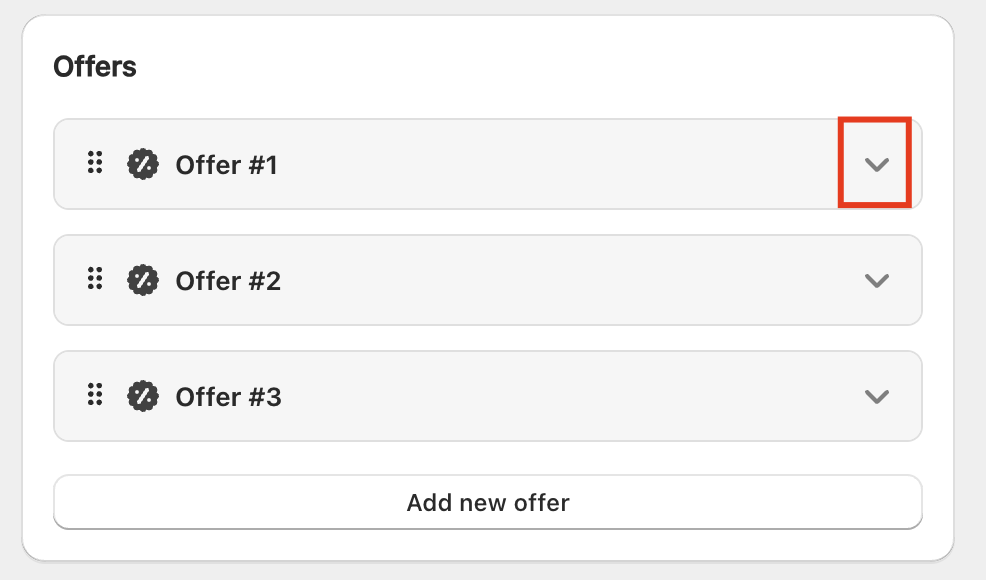Viewport: 986px width, 580px height.
Task: Select the "Offer #2" label
Action: click(x=228, y=281)
